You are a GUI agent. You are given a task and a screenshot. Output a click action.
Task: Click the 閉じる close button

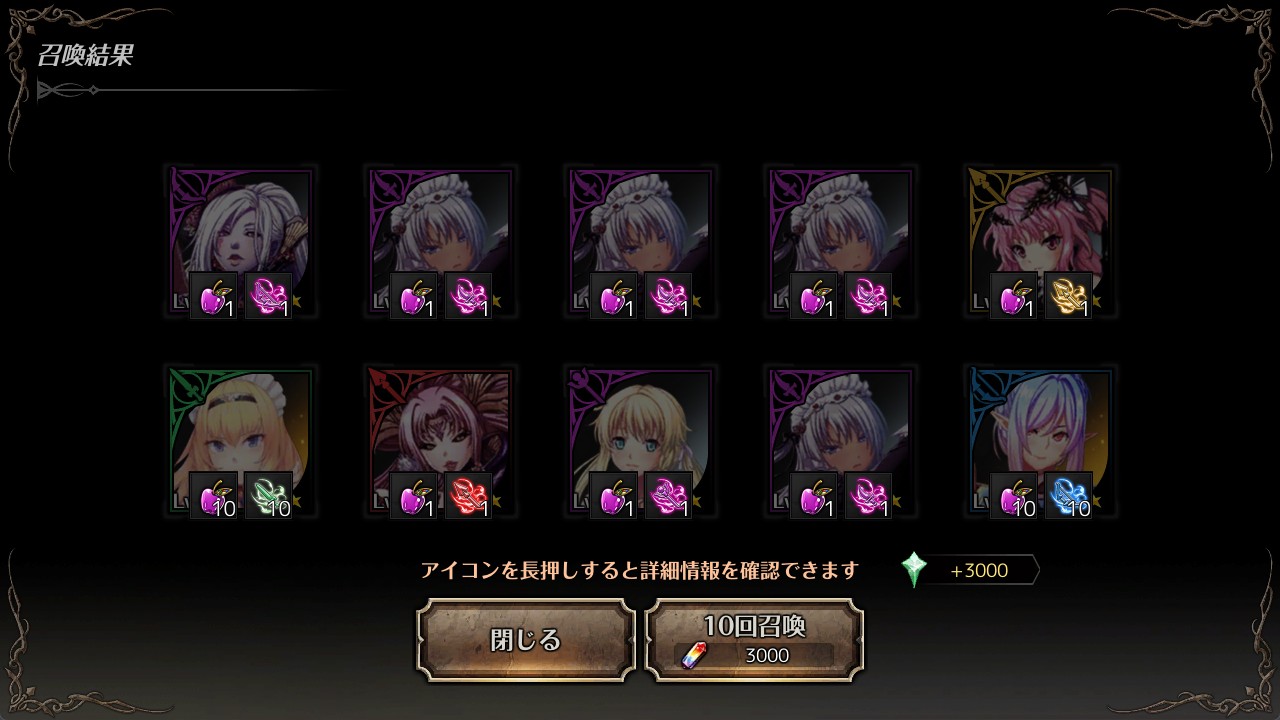tap(526, 640)
